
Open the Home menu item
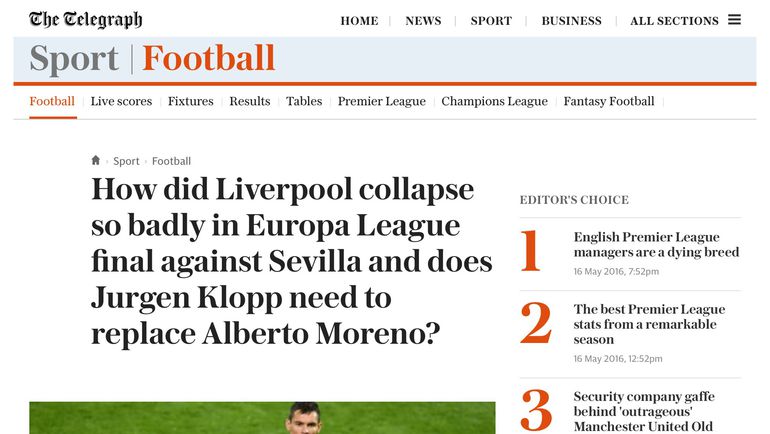click(359, 21)
